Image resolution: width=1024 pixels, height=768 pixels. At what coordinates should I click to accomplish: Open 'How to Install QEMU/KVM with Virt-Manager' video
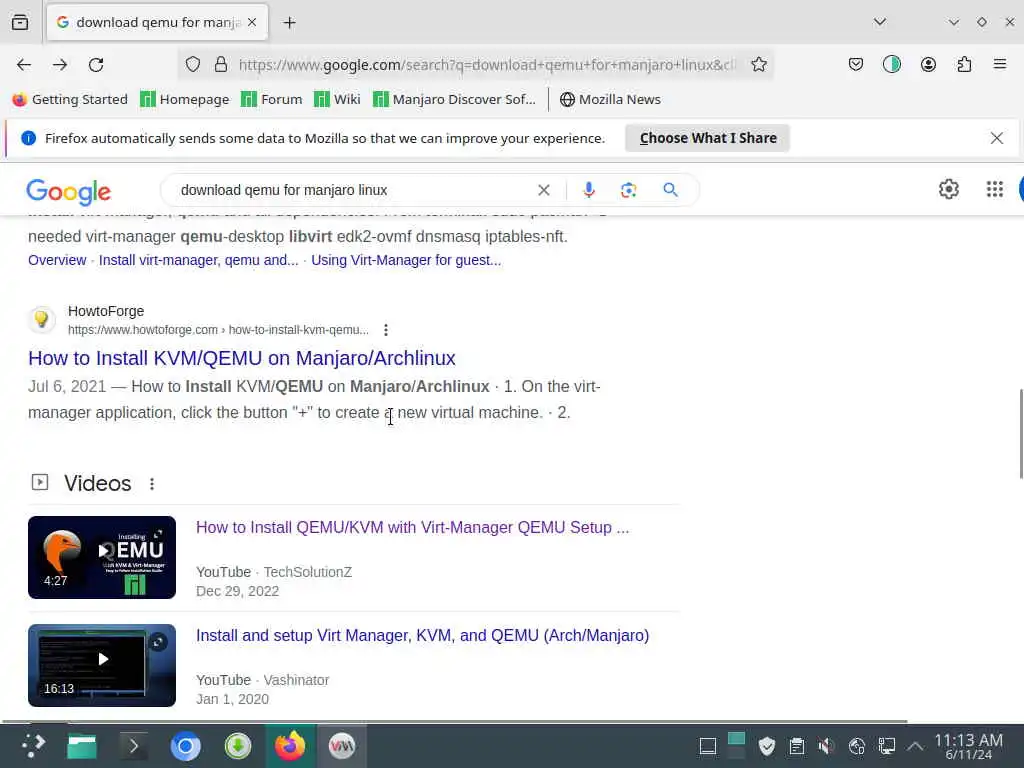pos(412,527)
